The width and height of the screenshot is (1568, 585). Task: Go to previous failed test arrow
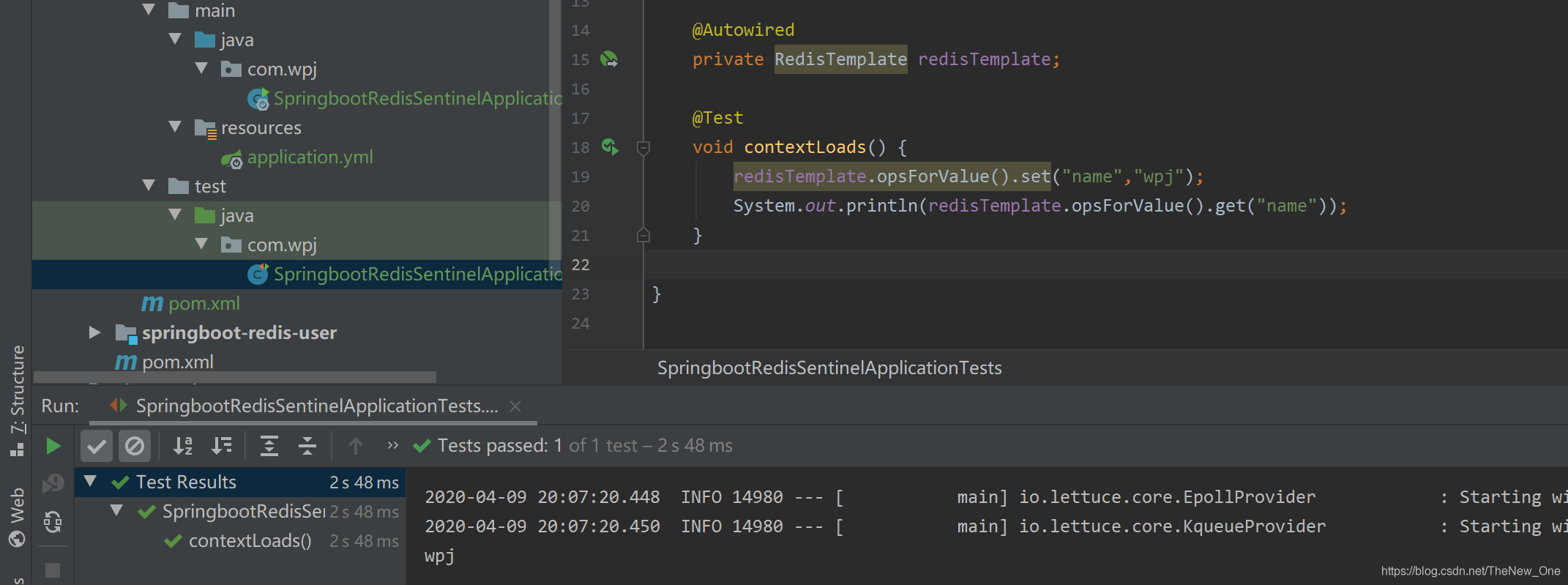coord(356,445)
